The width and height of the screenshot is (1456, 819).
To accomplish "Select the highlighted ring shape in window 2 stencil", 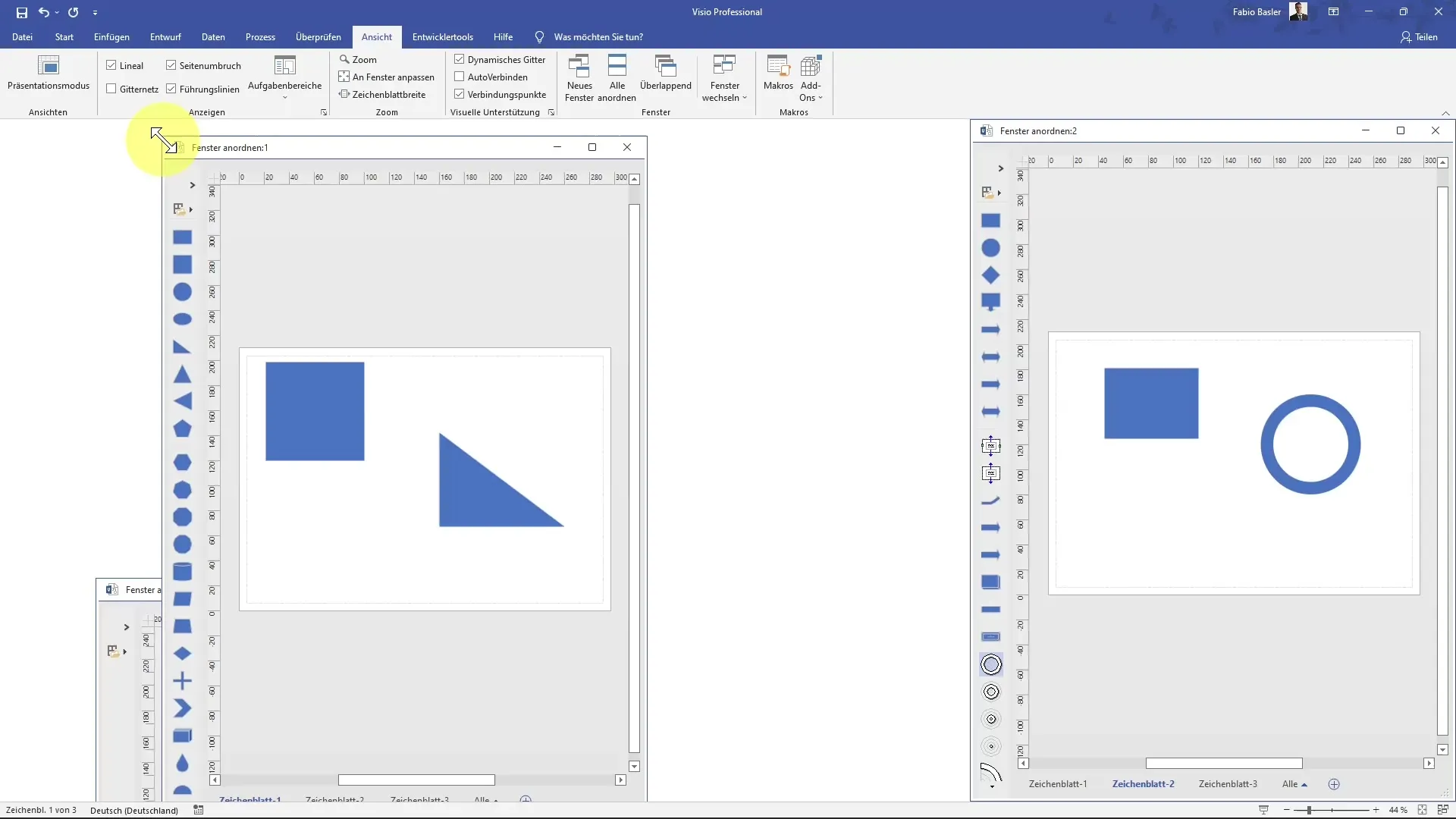I will tap(991, 664).
